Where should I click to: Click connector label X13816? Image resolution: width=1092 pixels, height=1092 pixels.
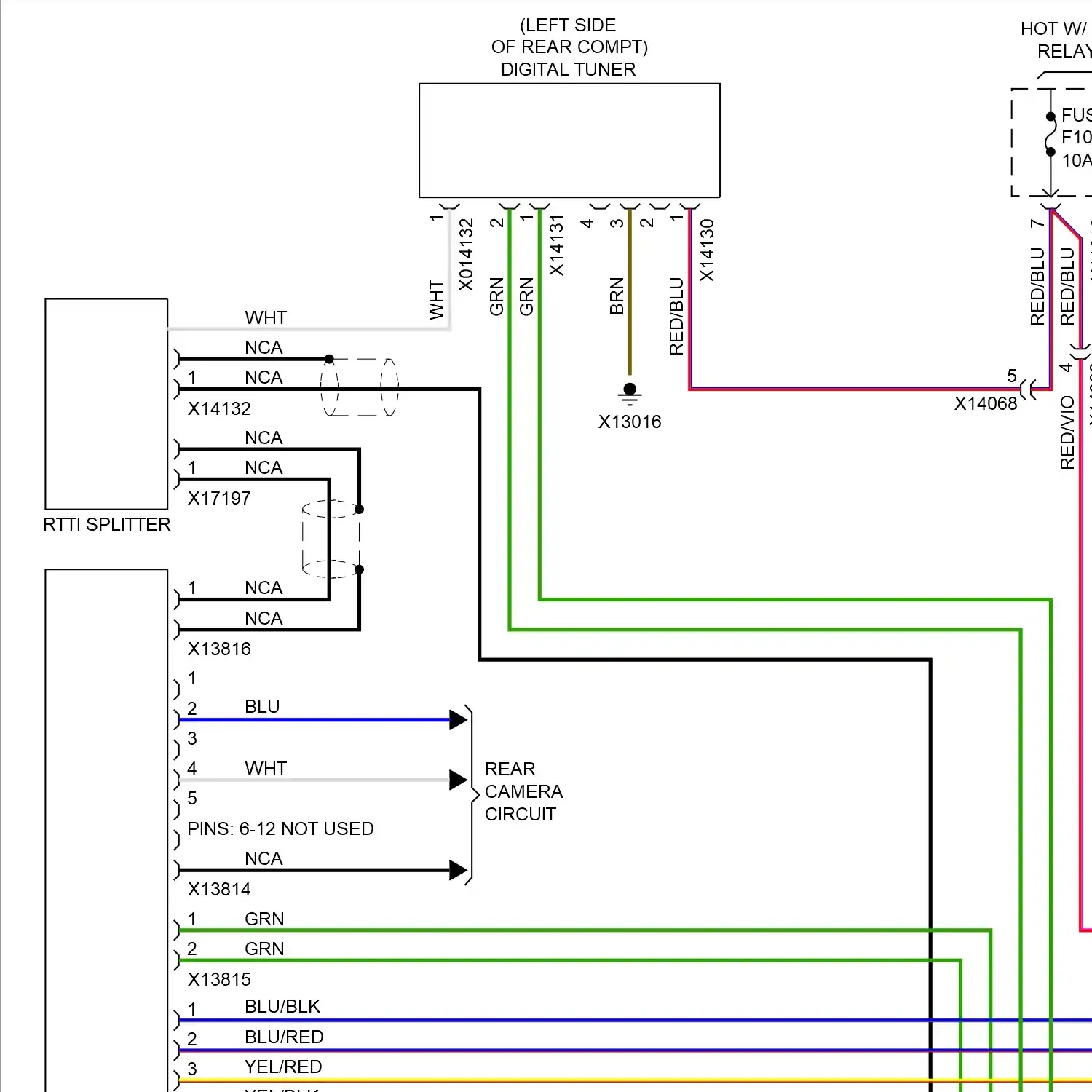point(219,649)
